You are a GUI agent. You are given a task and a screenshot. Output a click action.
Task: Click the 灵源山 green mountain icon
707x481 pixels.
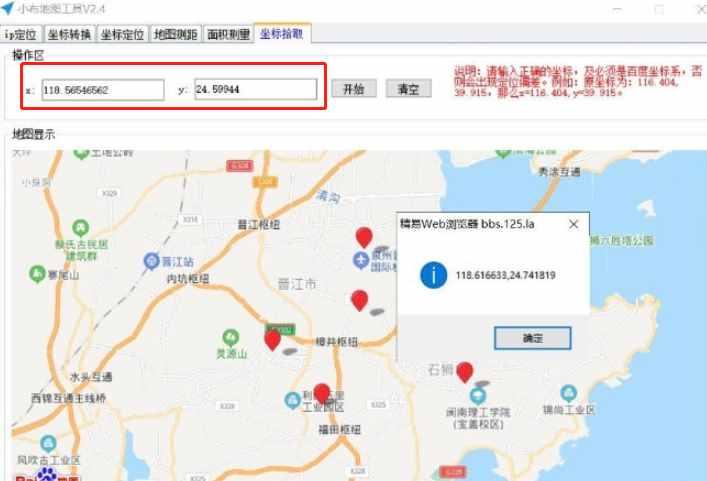(230, 337)
